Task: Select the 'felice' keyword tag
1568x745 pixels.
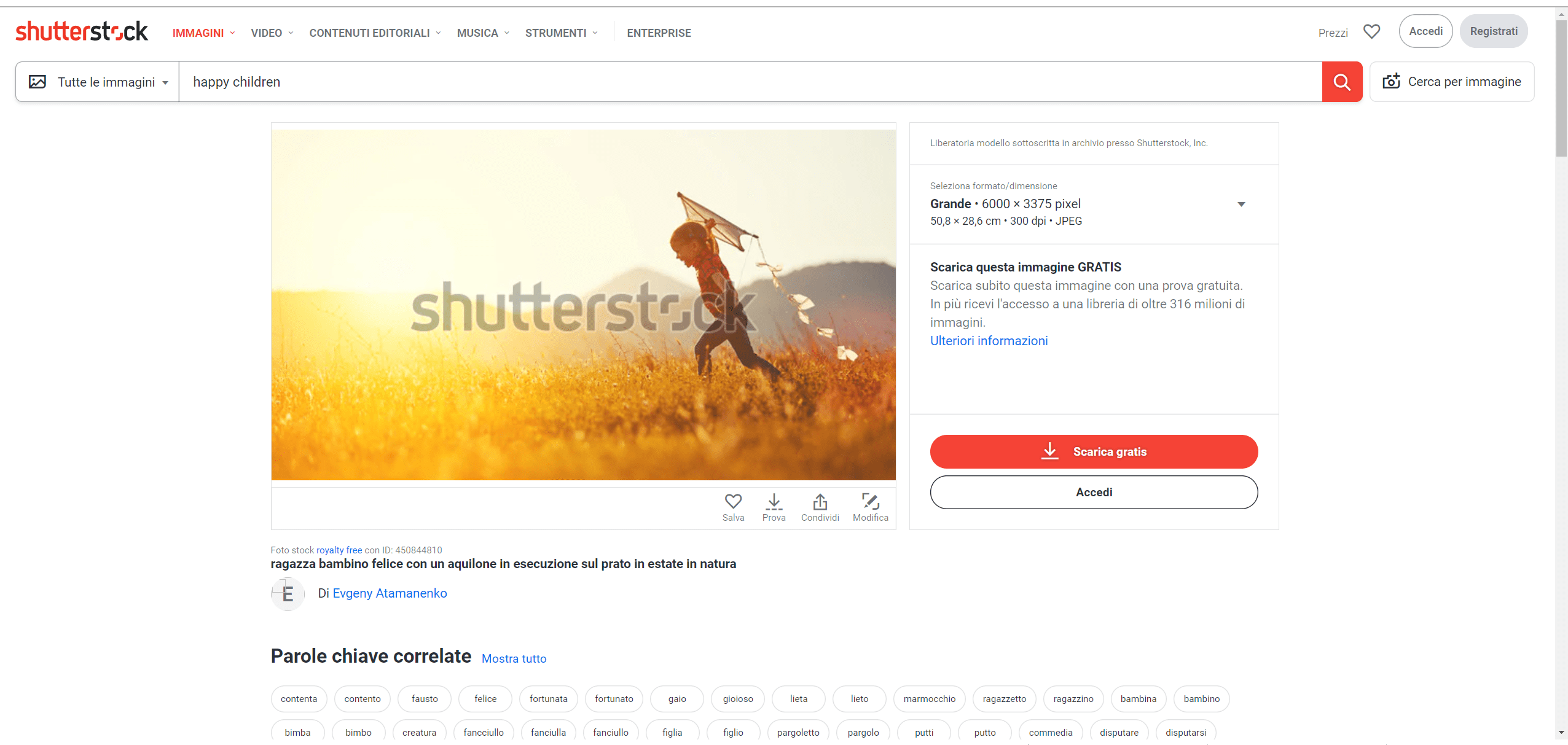Action: pyautogui.click(x=485, y=699)
